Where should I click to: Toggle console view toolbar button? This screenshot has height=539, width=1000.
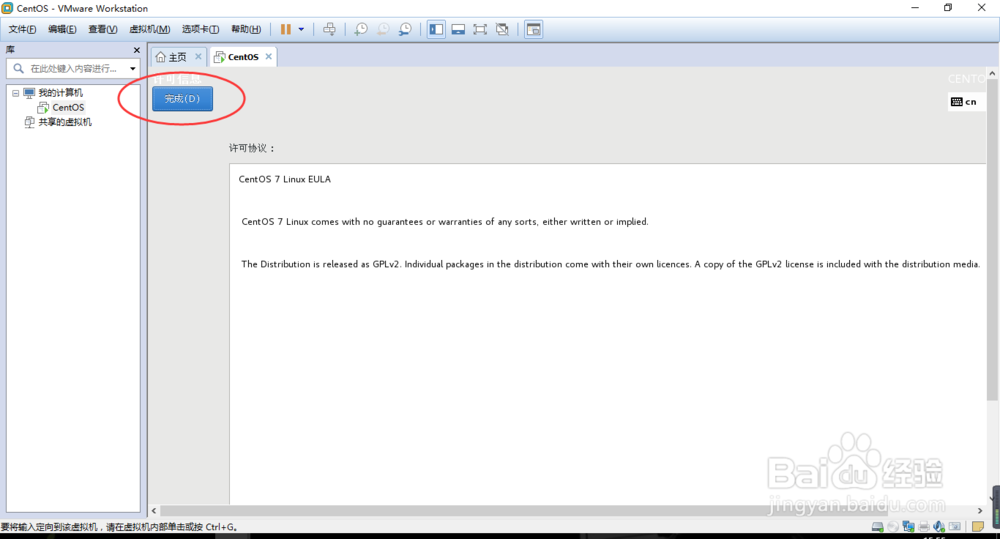coord(533,29)
